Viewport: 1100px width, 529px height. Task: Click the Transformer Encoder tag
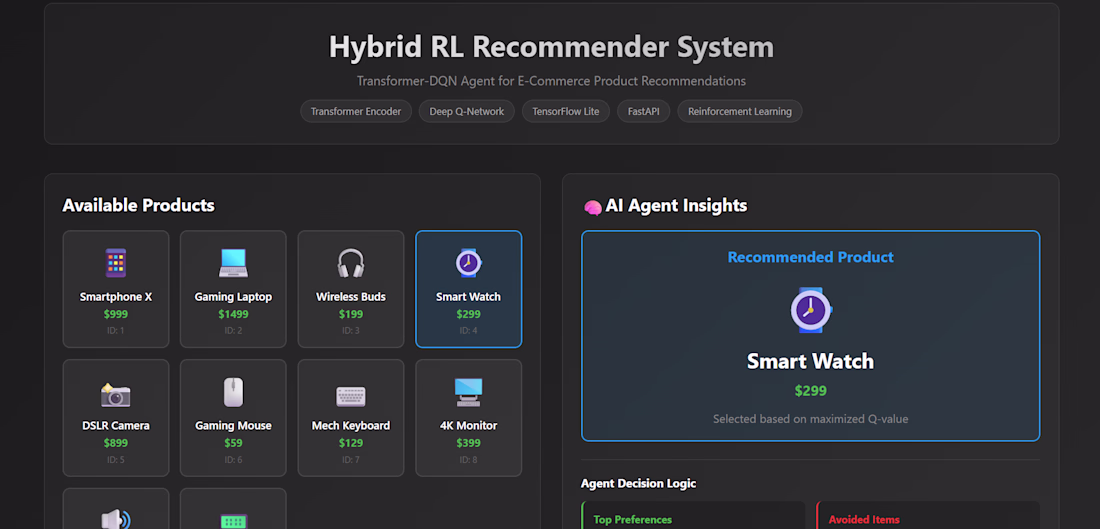356,112
